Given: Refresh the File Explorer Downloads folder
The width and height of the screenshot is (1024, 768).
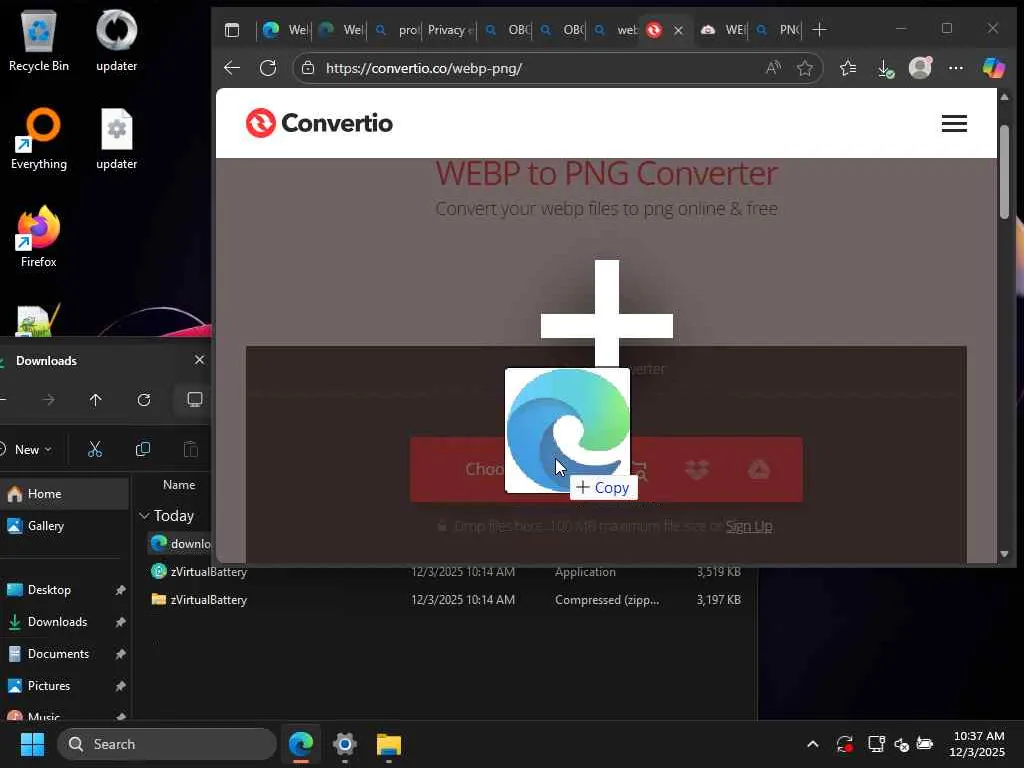Looking at the screenshot, I should point(144,400).
